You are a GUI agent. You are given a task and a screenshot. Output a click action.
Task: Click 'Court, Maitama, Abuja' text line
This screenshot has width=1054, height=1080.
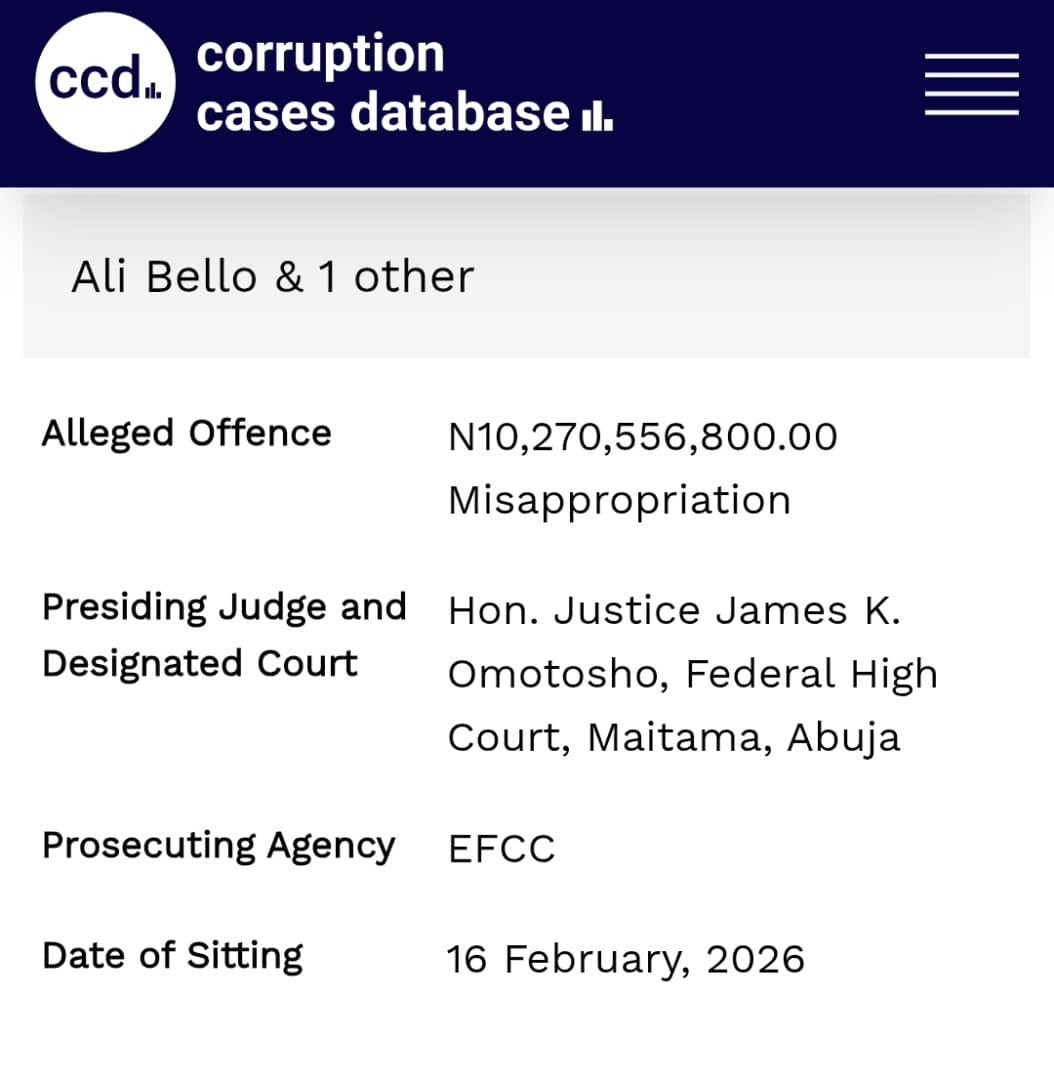coord(673,738)
